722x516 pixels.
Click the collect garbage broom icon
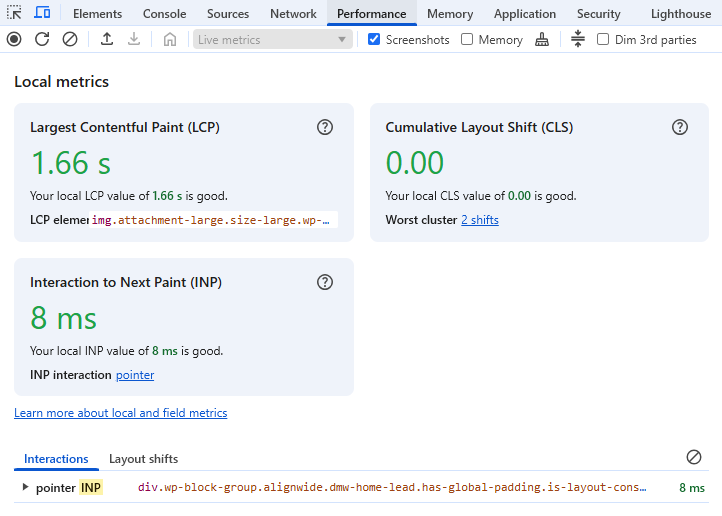[542, 40]
